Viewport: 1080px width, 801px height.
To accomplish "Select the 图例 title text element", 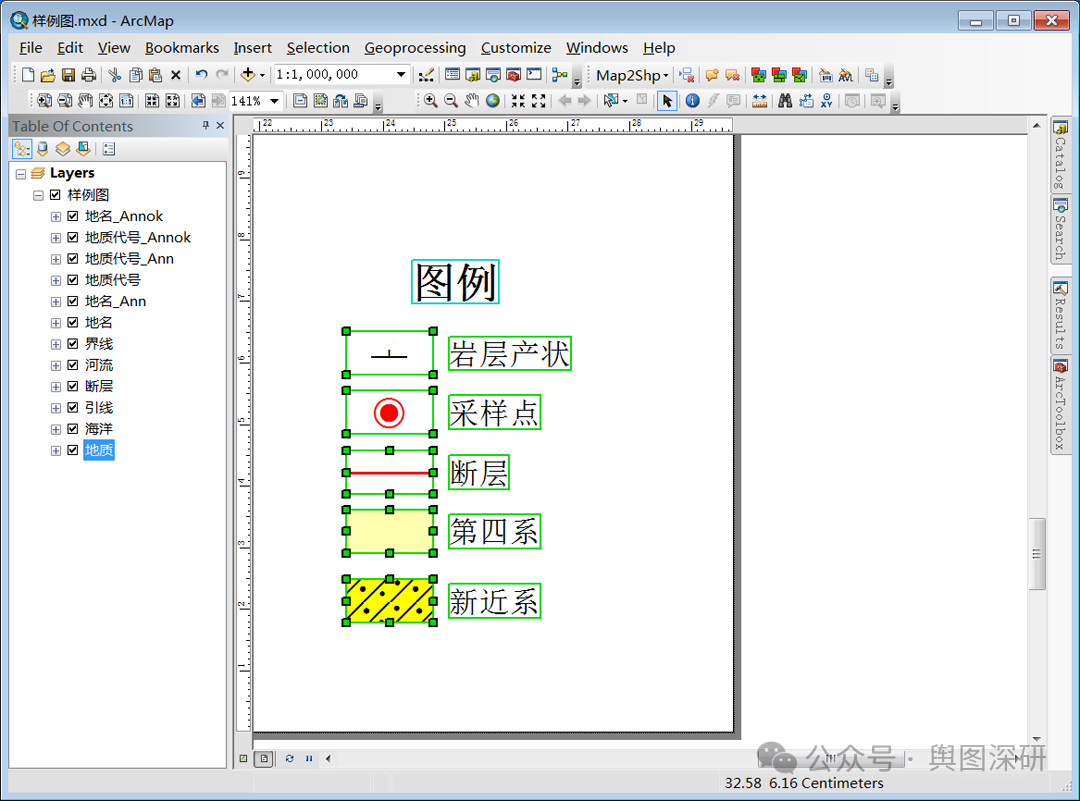I will [x=455, y=282].
